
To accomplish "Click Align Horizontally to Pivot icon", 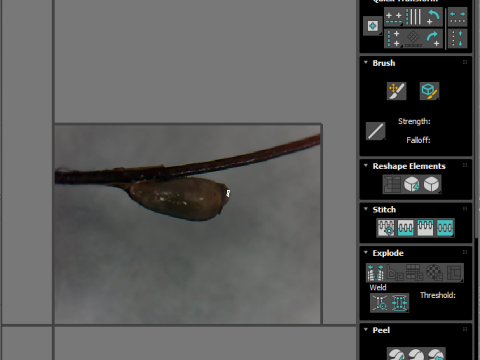I will (x=394, y=17).
